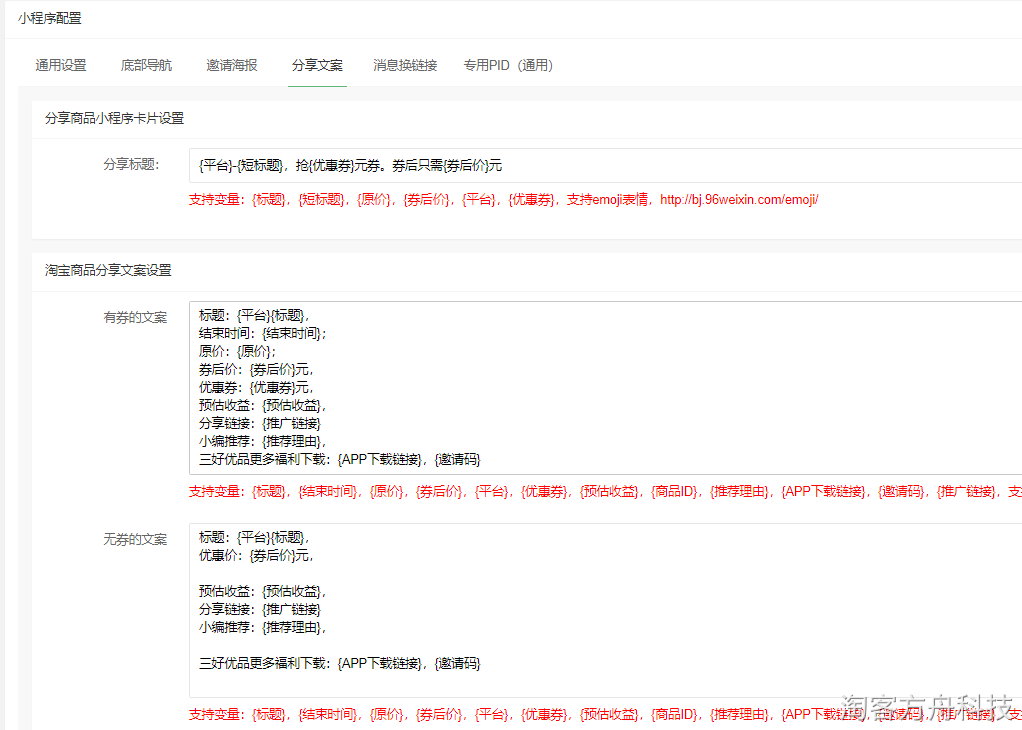This screenshot has height=730, width=1022.
Task: Click the 小编推荐 line in 有券的文案
Action: tap(263, 441)
